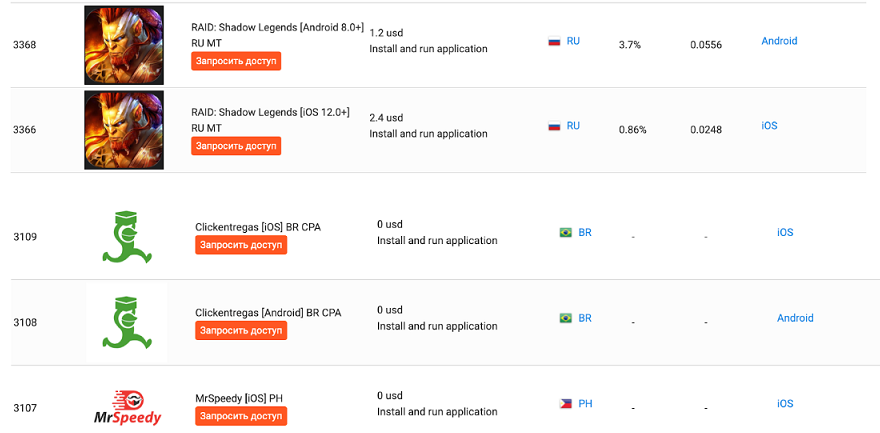Click 0 usd payout in row 3108
Screen dimensions: 880x433
click(x=390, y=310)
